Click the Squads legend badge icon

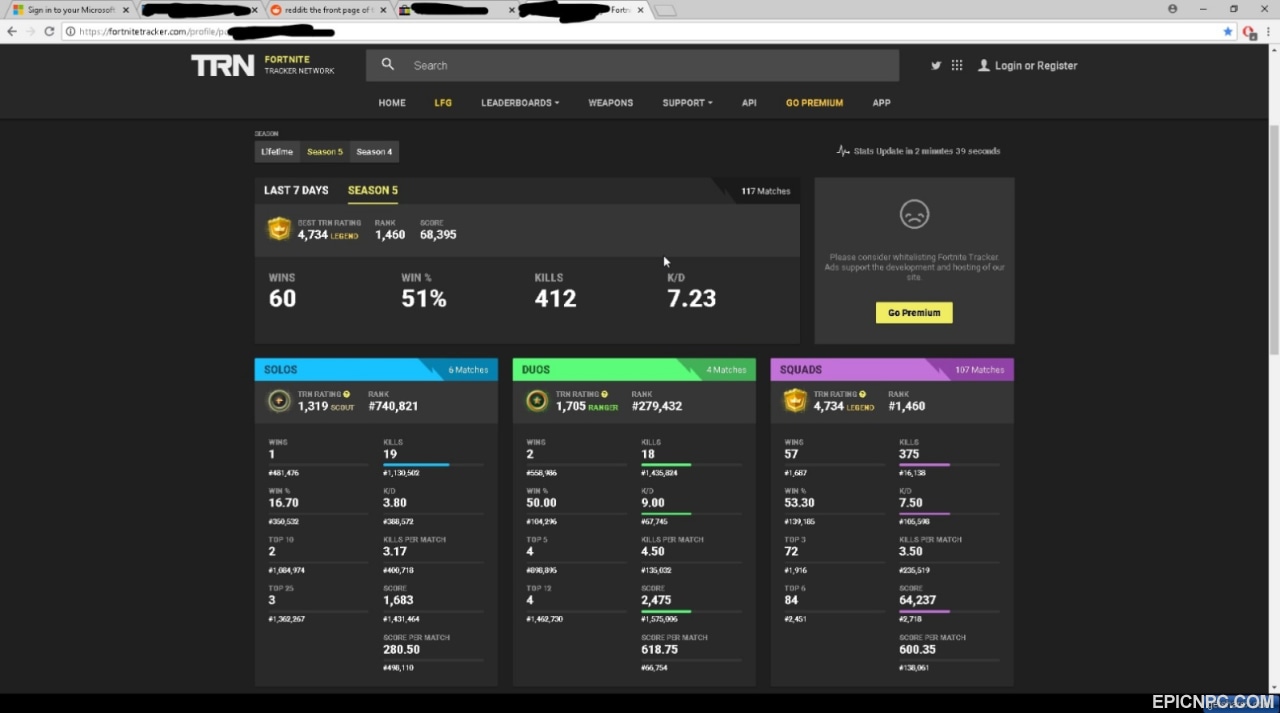click(x=795, y=401)
